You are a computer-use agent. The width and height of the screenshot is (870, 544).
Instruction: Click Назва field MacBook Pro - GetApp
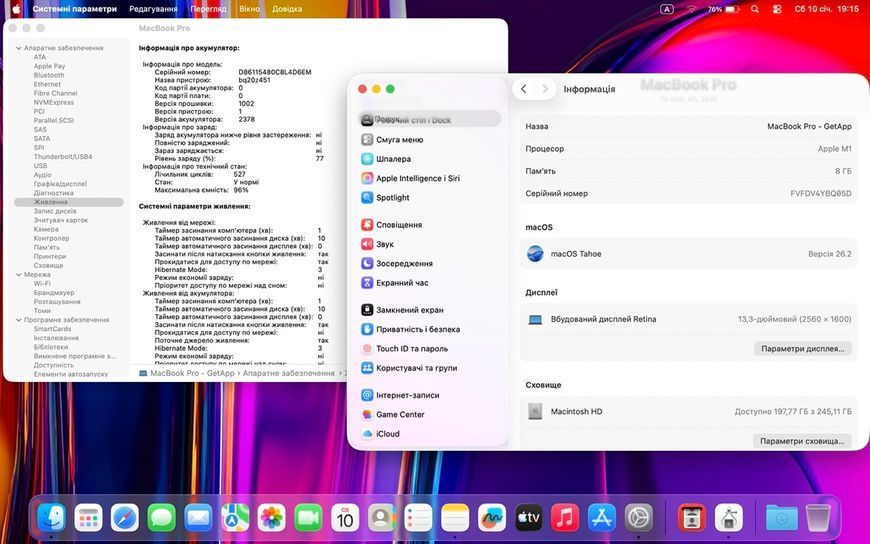689,127
